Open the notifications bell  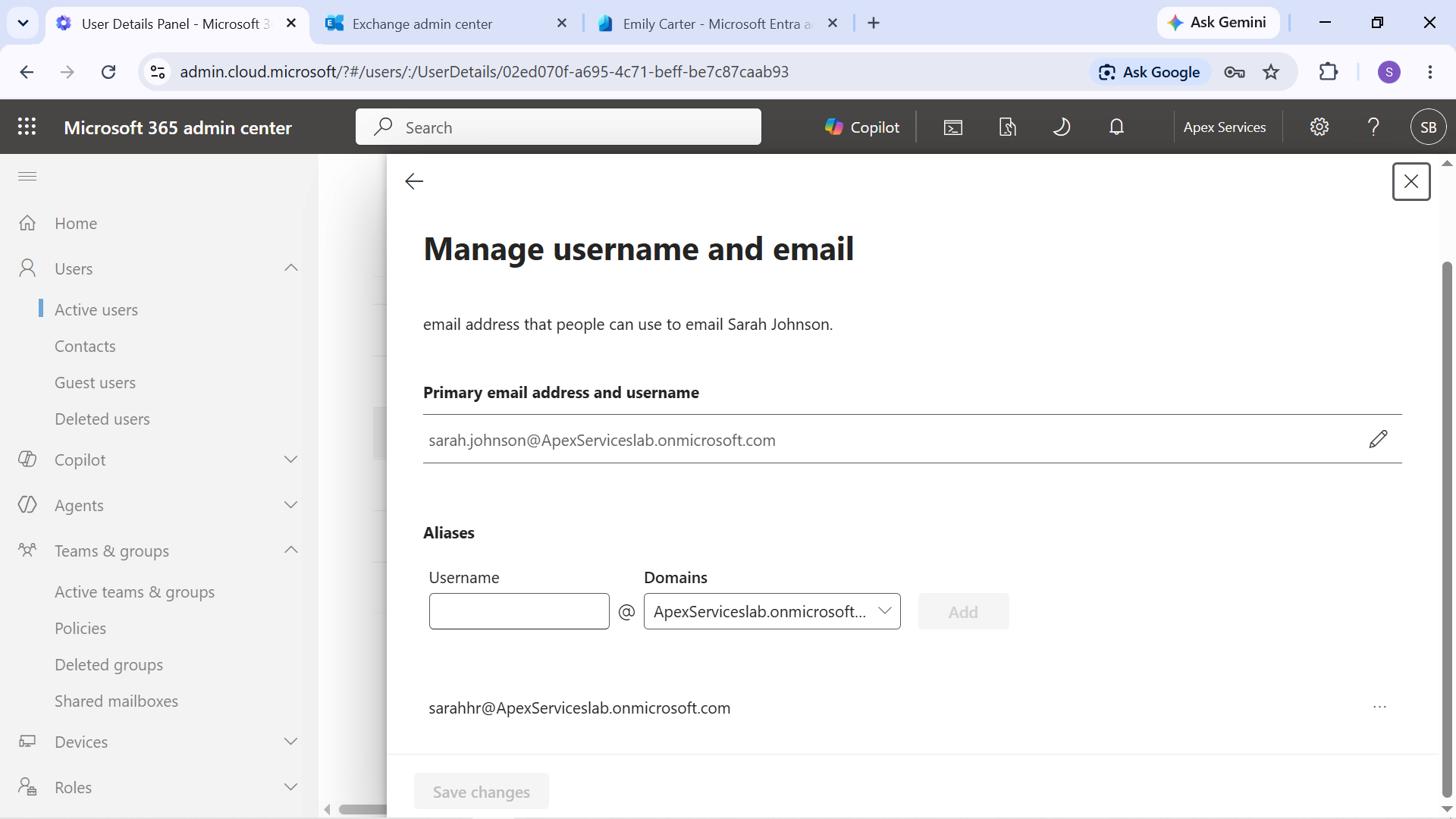(1116, 127)
